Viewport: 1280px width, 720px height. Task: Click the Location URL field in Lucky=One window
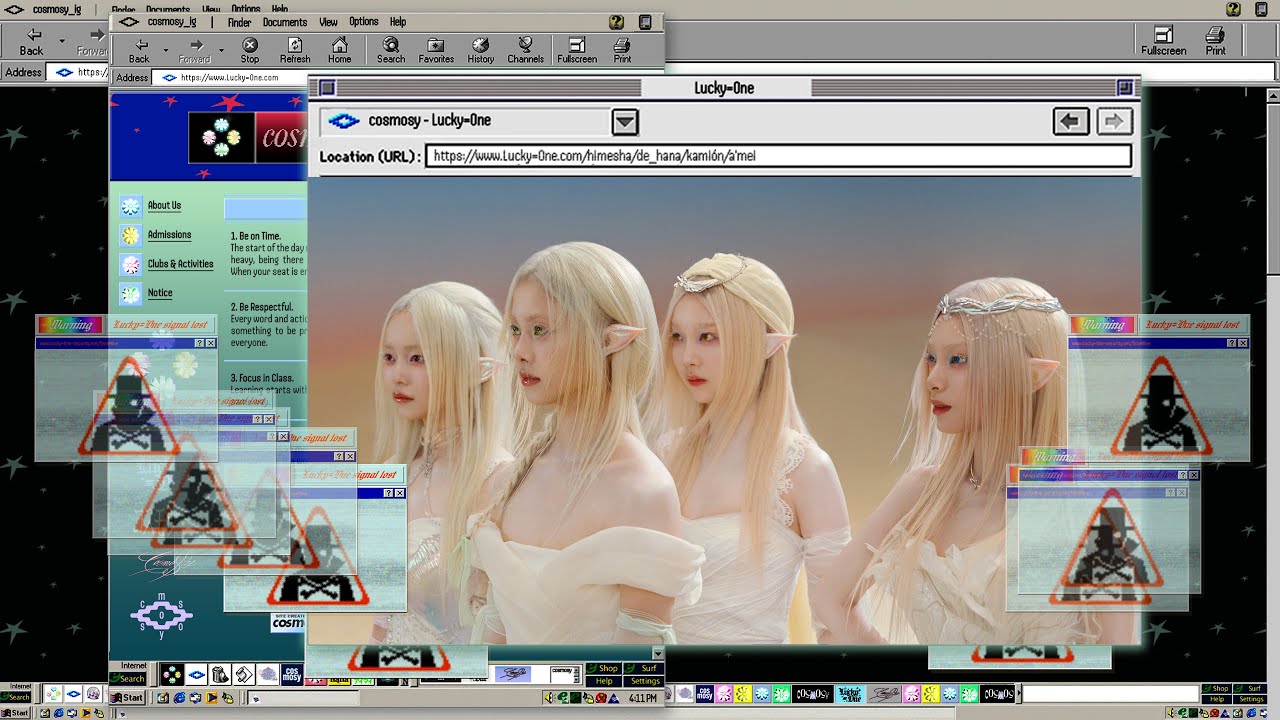point(778,156)
